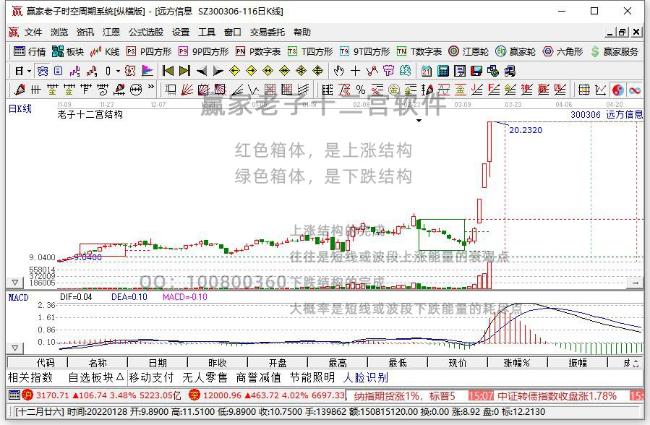Toggle the red yin-yang taiji icon
This screenshot has height=425, width=650.
point(618,89)
